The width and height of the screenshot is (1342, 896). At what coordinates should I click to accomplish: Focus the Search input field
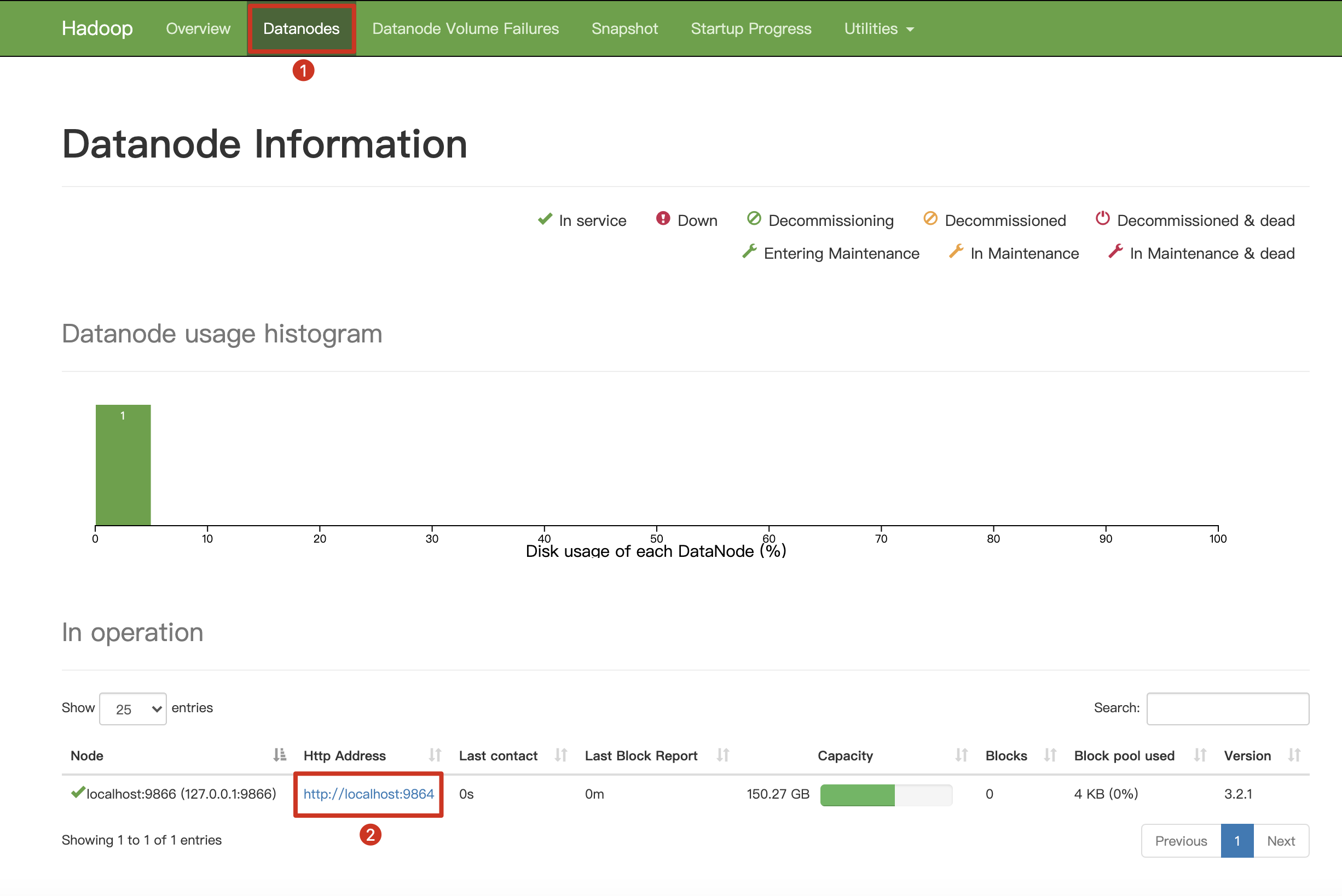coord(1227,708)
